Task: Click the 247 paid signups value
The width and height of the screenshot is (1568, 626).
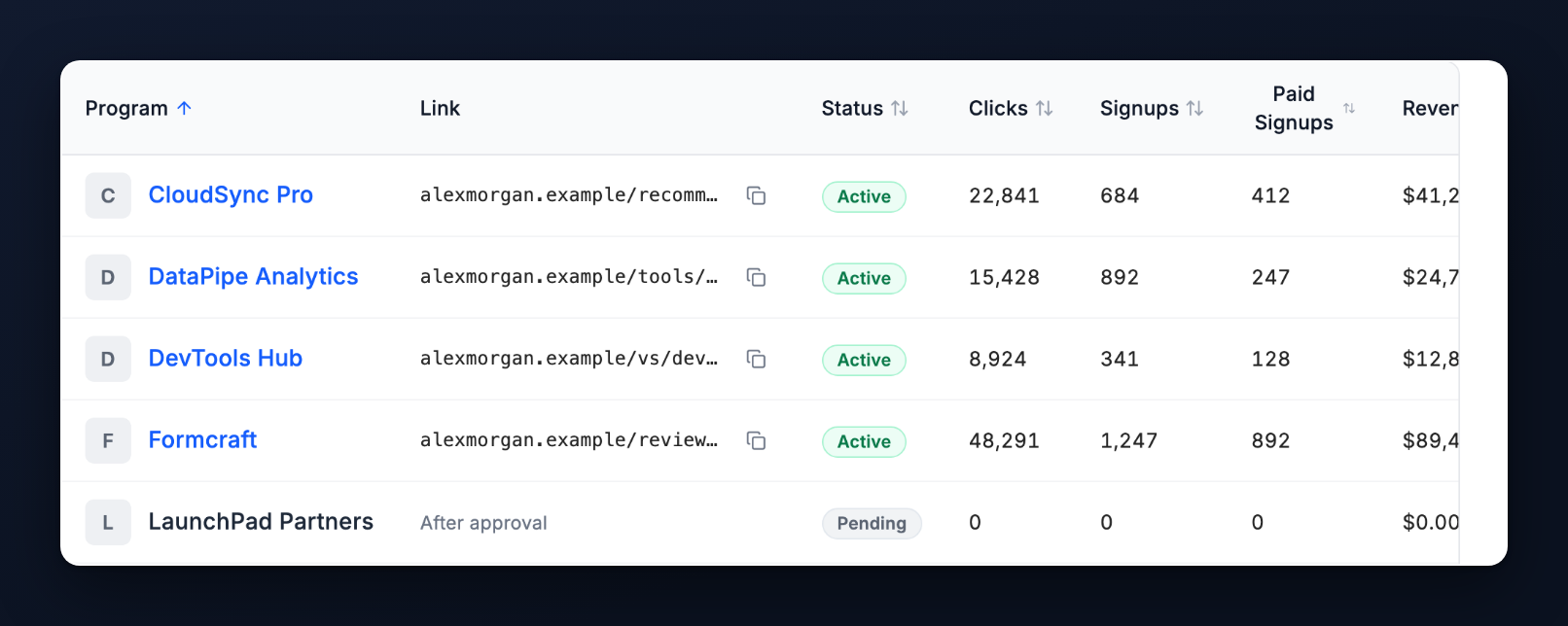Action: coord(1270,277)
